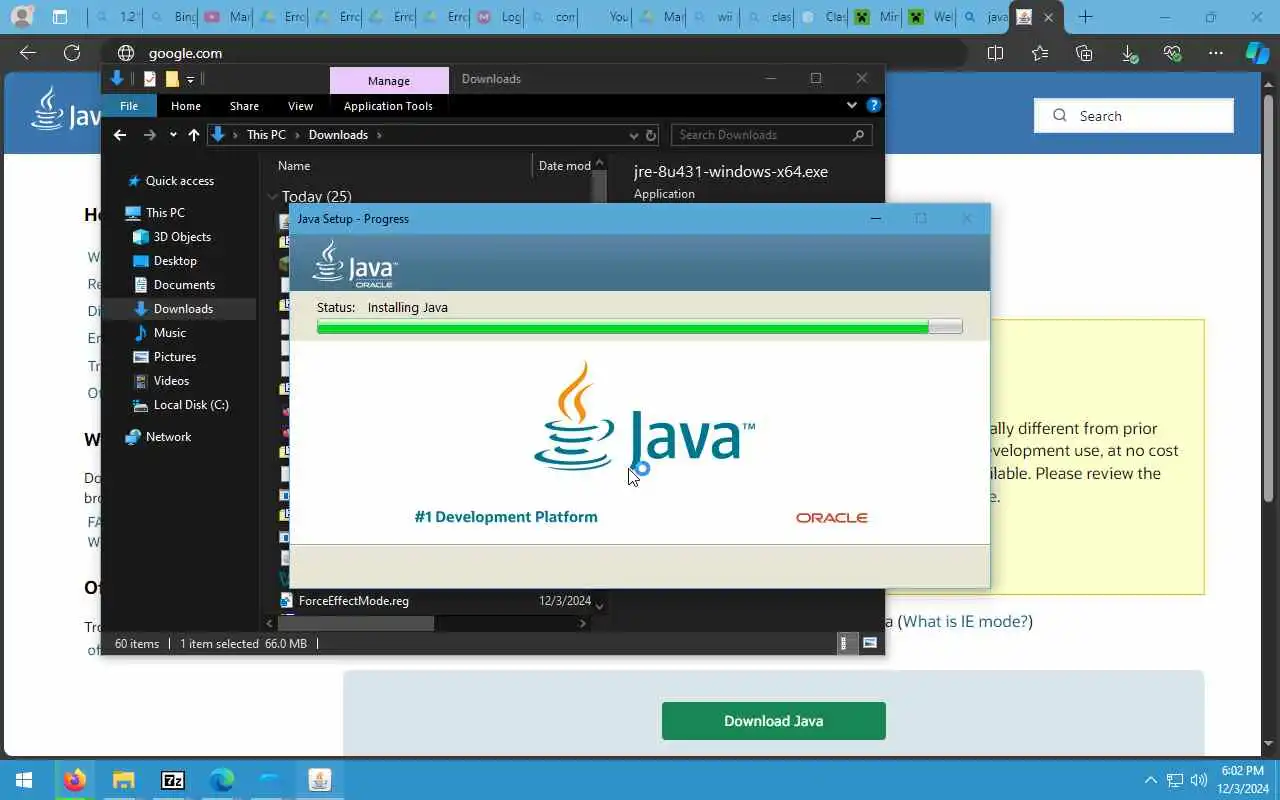
Task: Click New folder icon in Explorer title bar
Action: point(172,79)
